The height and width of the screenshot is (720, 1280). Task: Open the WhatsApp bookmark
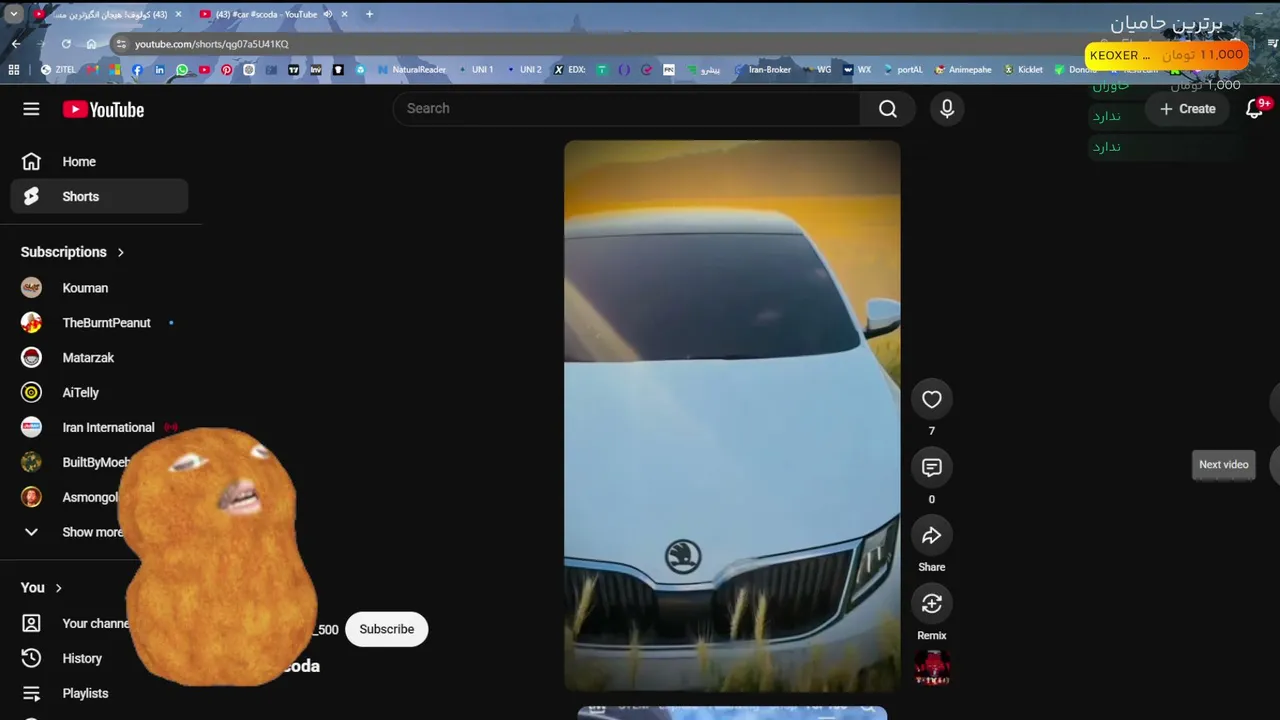click(x=182, y=70)
